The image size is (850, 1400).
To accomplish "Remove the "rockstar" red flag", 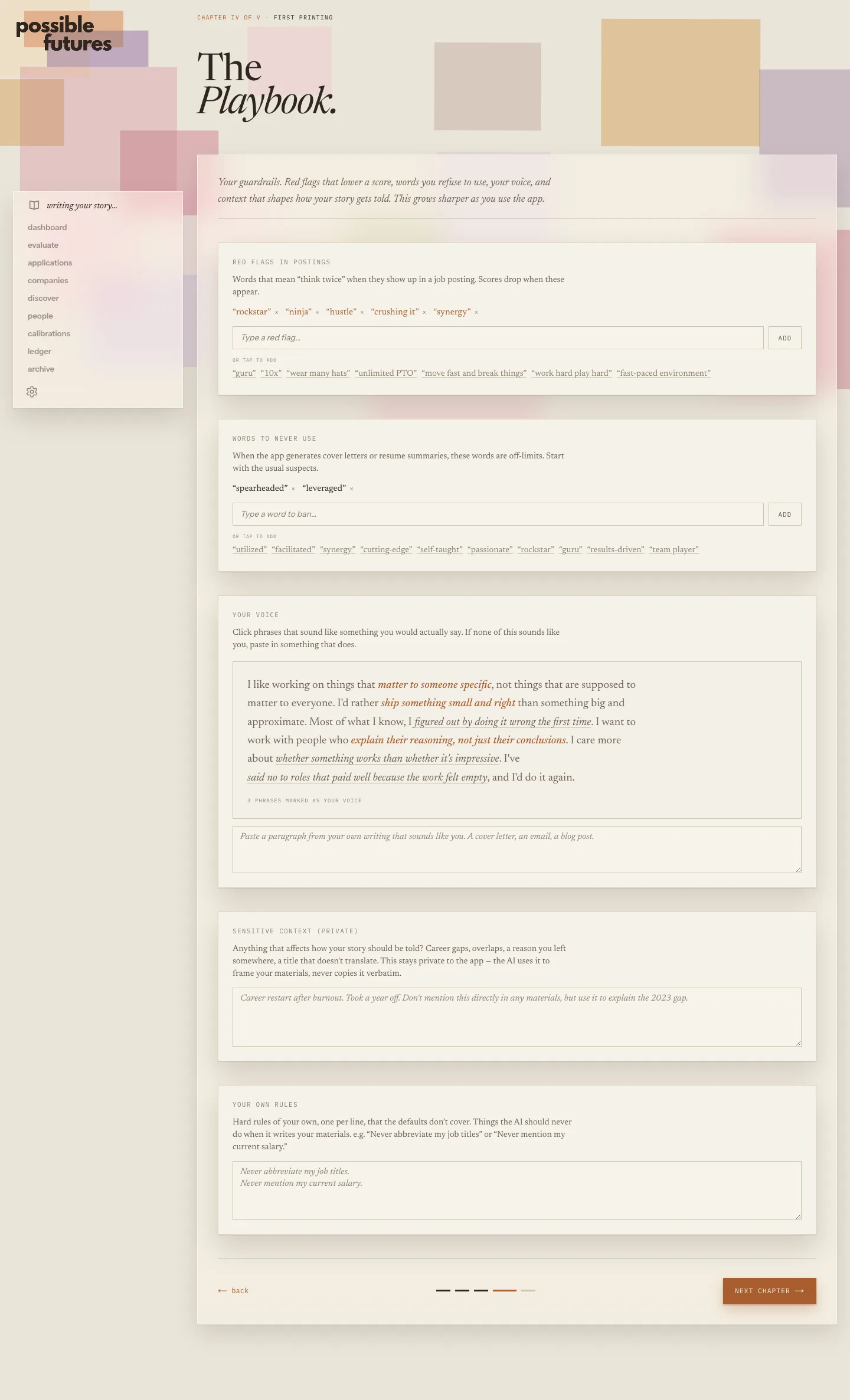I will (x=276, y=312).
